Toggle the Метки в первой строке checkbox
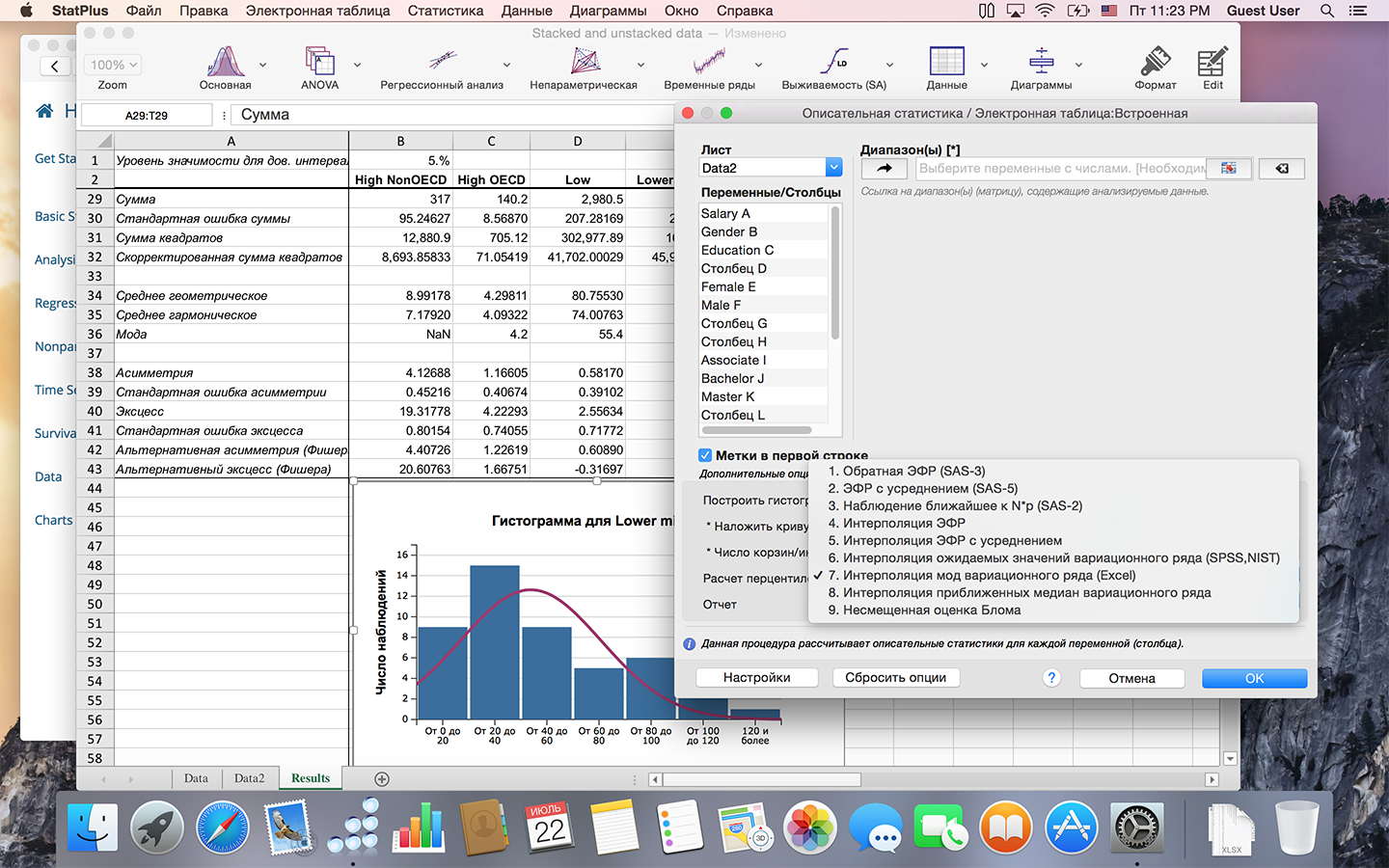The height and width of the screenshot is (868, 1389). pyautogui.click(x=706, y=455)
